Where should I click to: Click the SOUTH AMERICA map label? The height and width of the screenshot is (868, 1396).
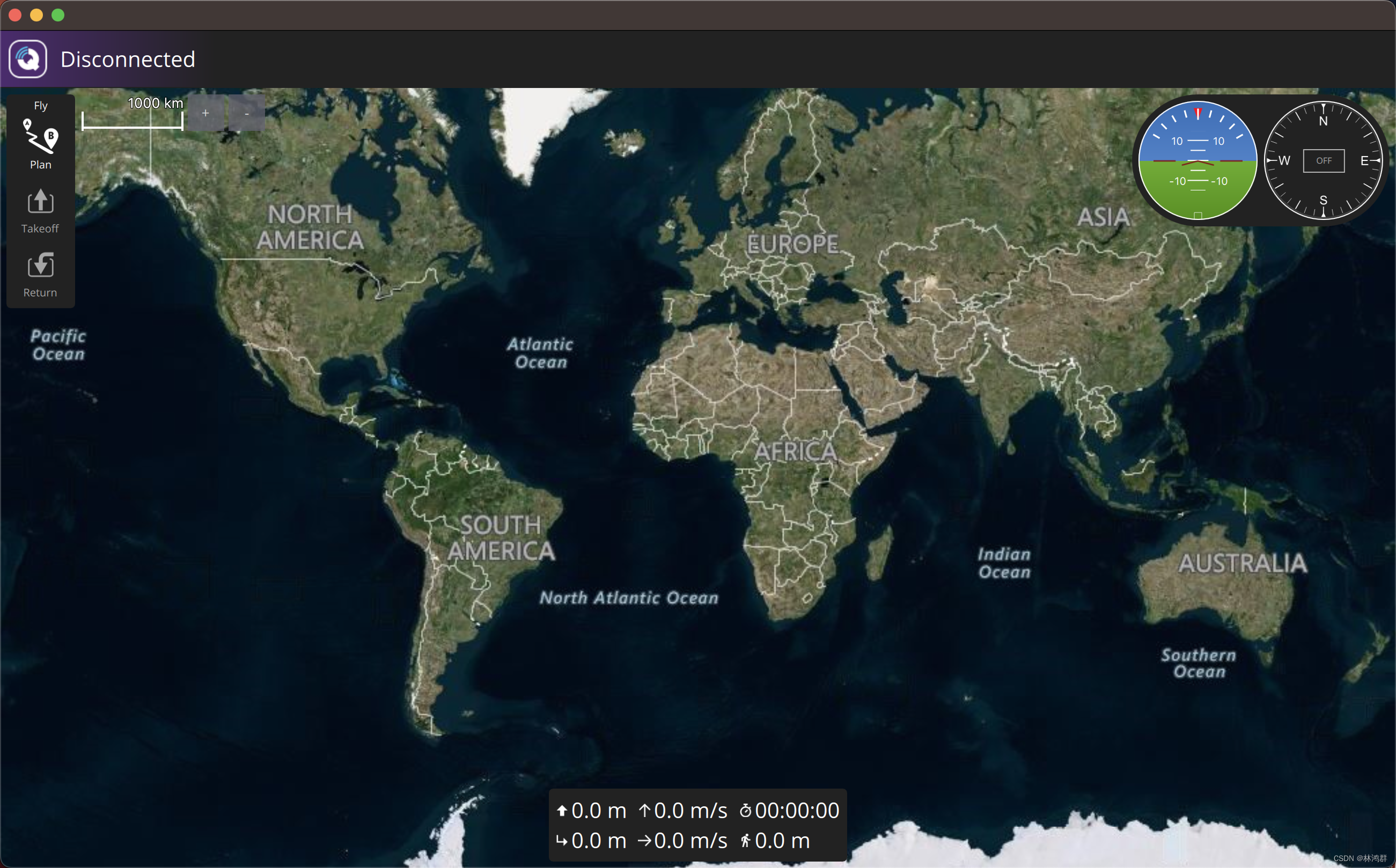click(x=501, y=538)
